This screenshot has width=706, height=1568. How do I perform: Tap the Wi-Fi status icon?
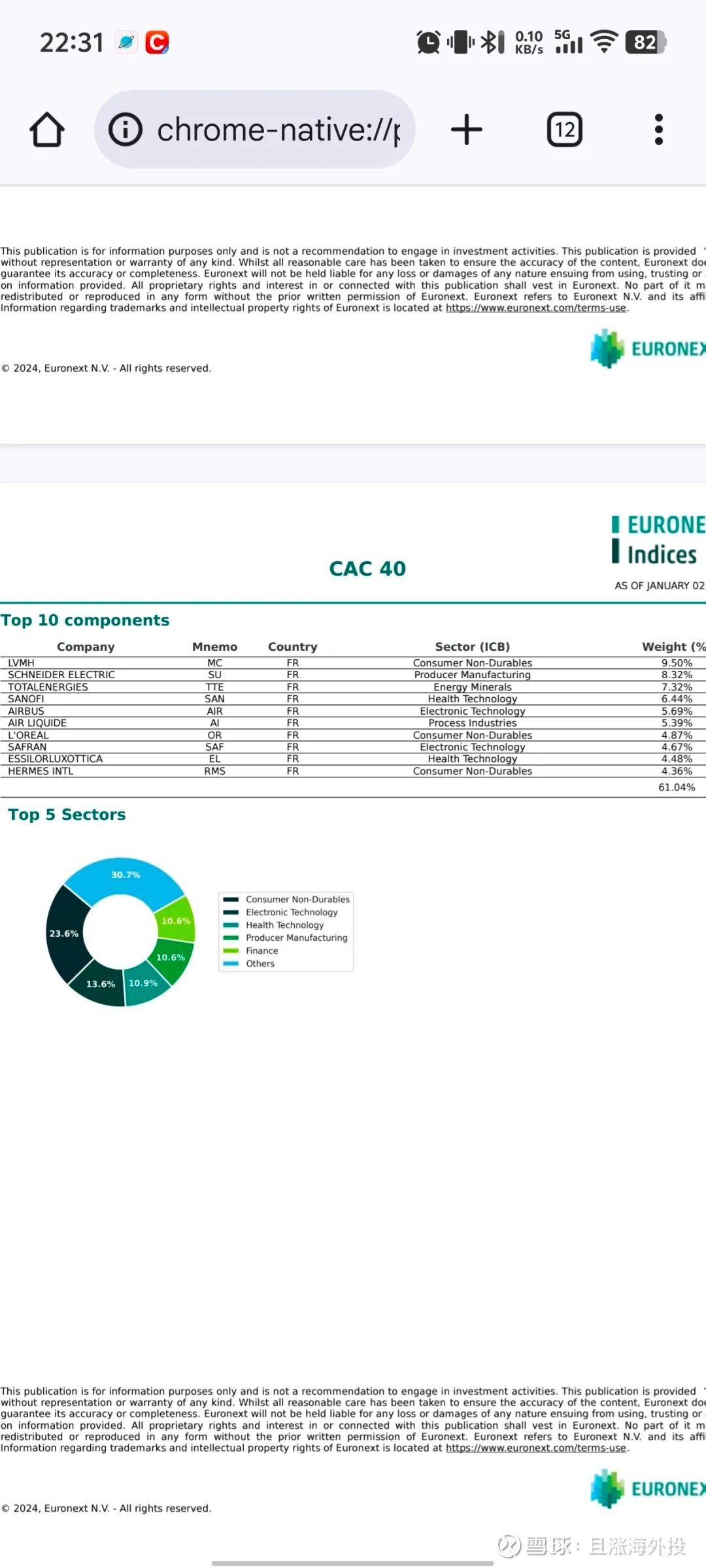[x=604, y=42]
